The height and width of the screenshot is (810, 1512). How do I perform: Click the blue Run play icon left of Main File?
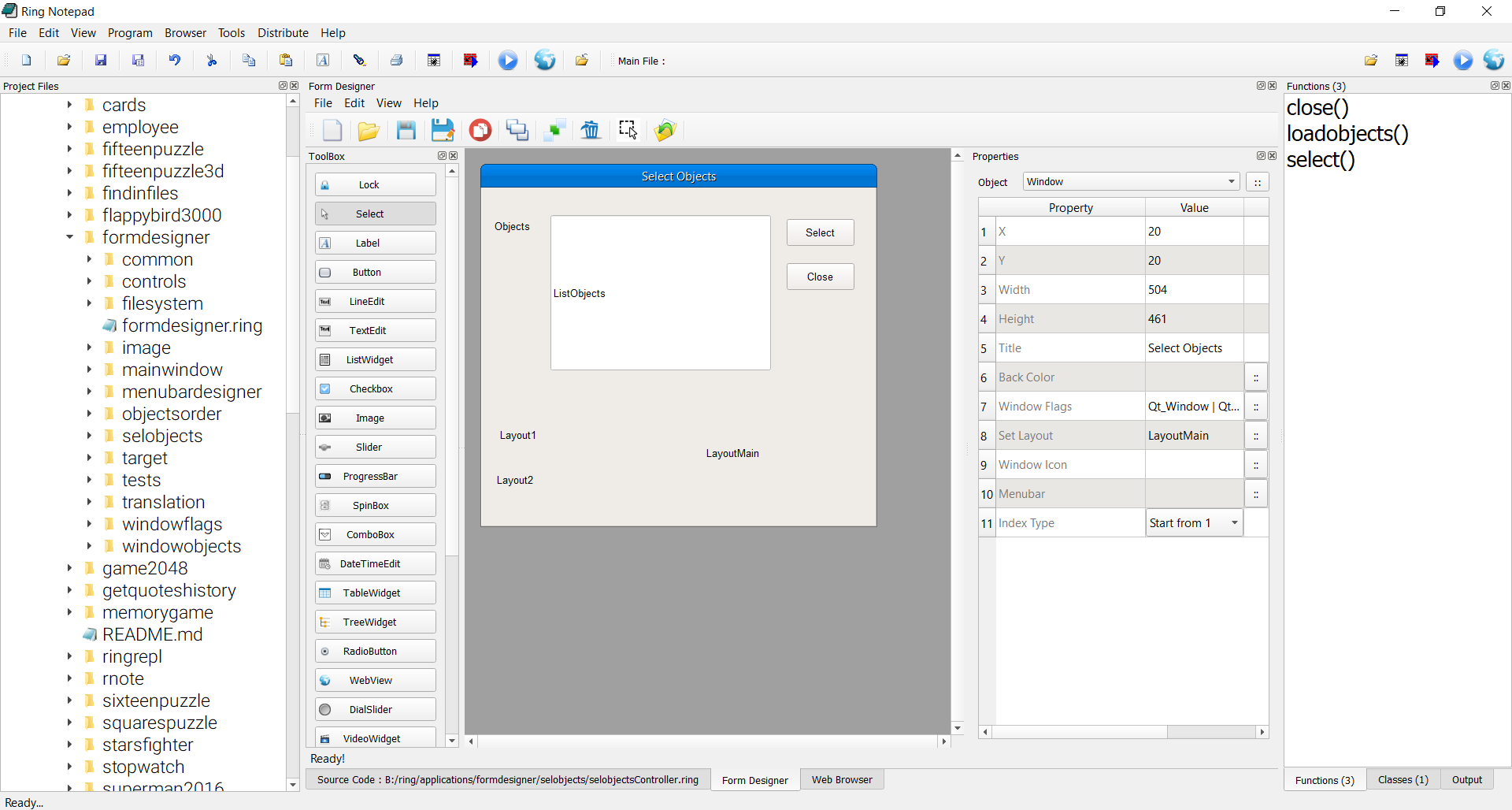[x=508, y=61]
